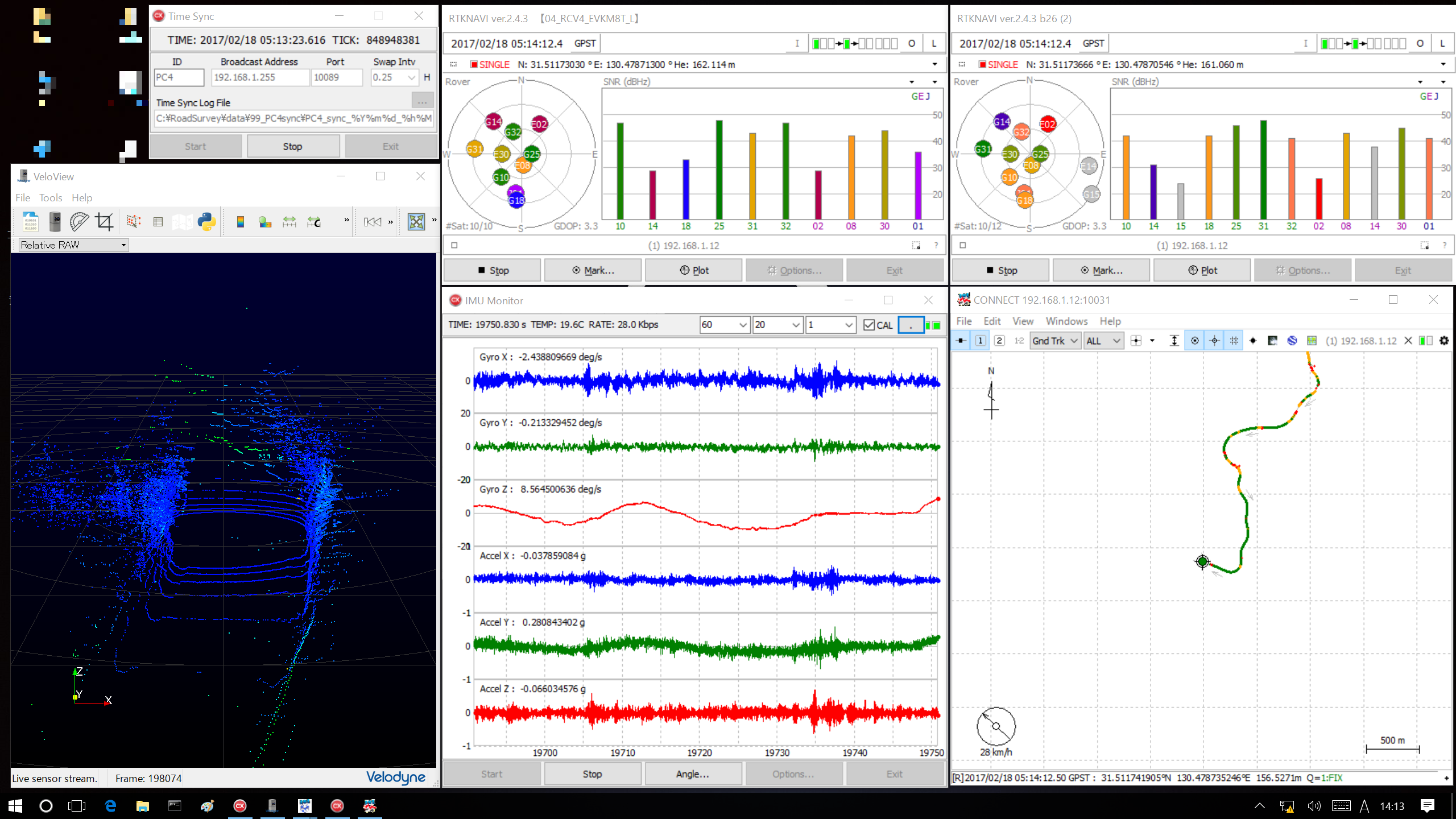The image size is (1456, 819).
Task: Open the File menu in VeloView
Action: coord(23,198)
